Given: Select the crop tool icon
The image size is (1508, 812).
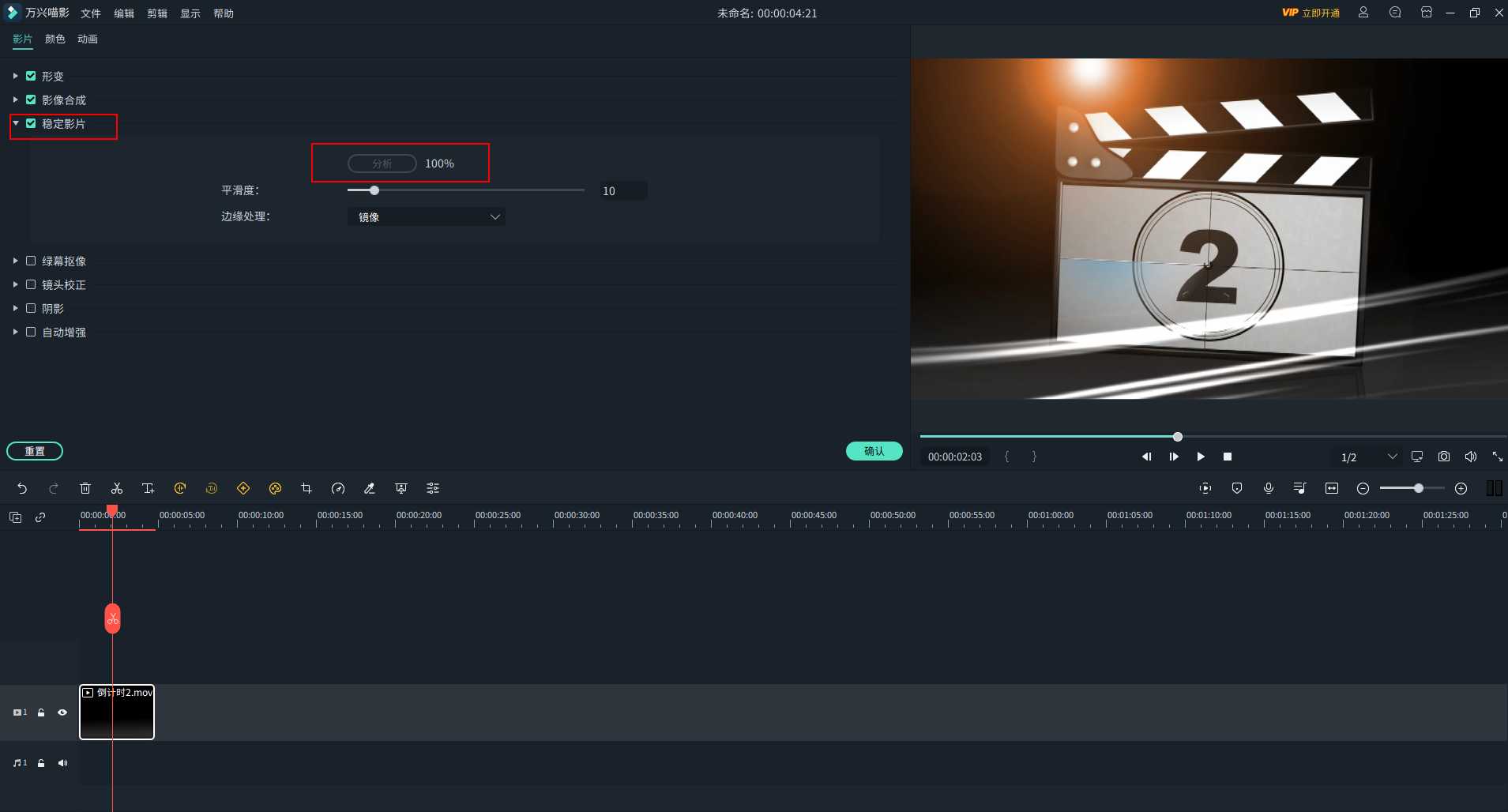Looking at the screenshot, I should 306,488.
